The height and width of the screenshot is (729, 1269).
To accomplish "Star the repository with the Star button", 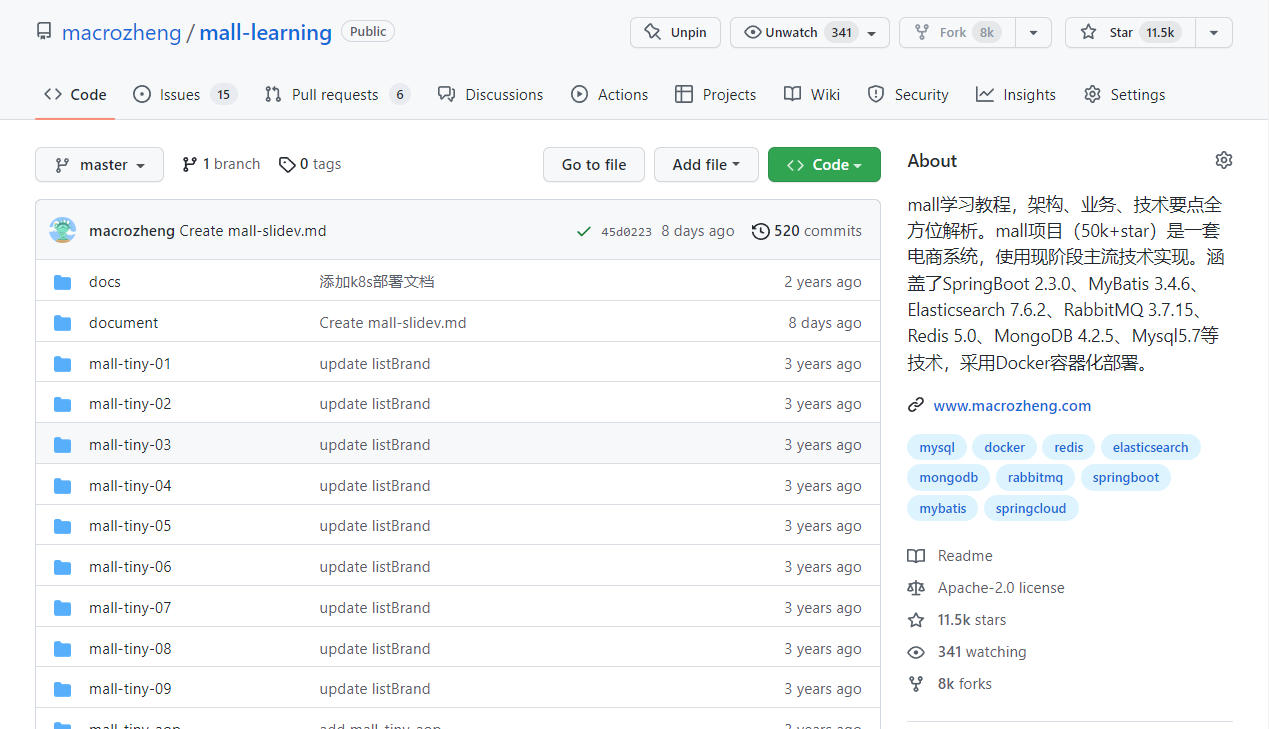I will [x=1130, y=33].
